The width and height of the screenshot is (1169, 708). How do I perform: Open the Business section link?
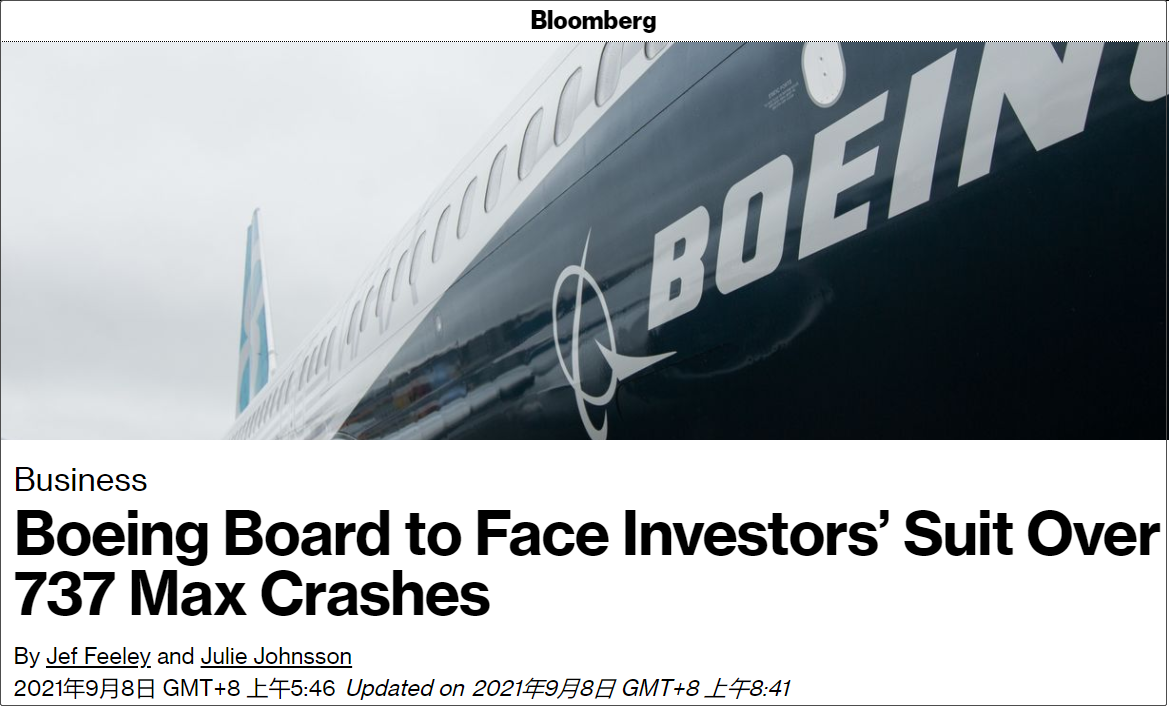(81, 480)
